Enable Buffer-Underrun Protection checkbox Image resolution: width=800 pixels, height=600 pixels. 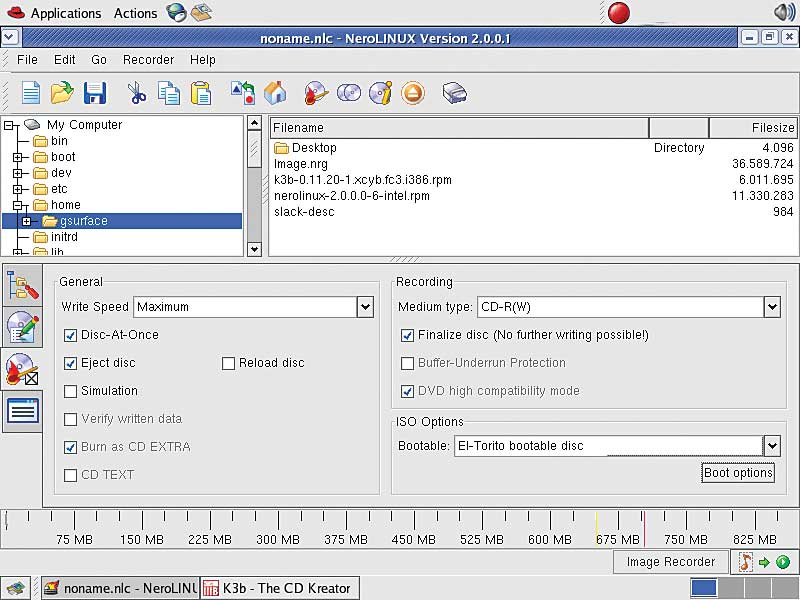pyautogui.click(x=407, y=363)
